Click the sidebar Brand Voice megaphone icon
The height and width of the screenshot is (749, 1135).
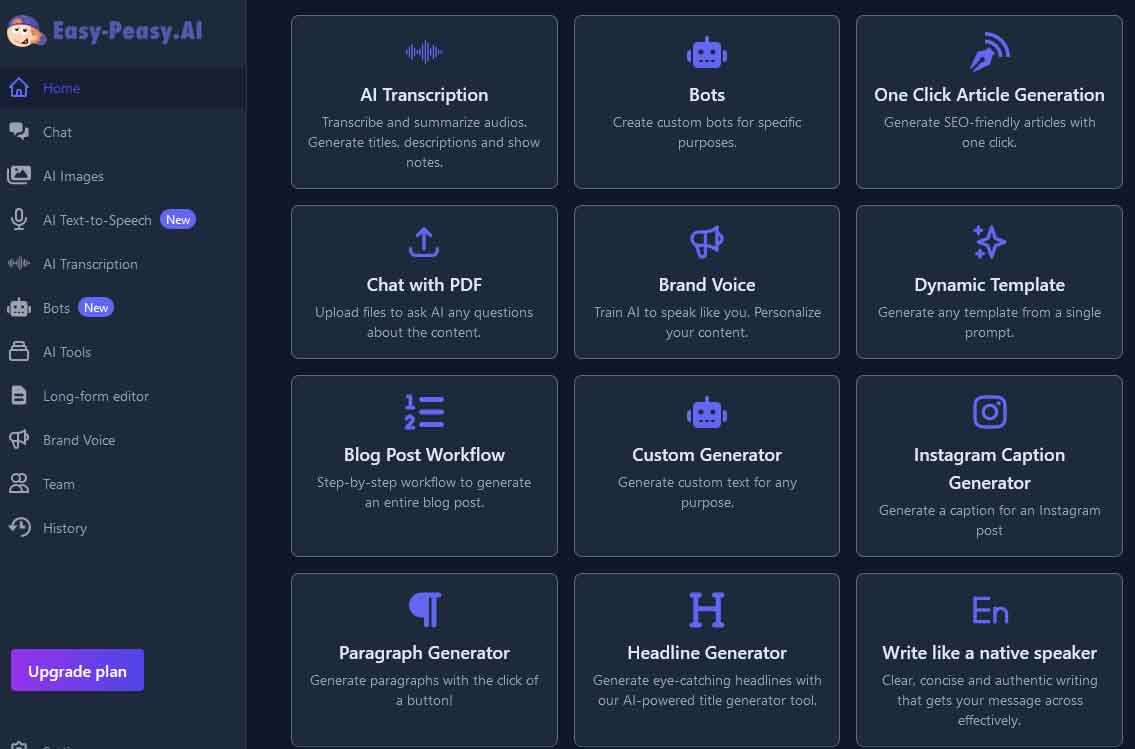19,439
